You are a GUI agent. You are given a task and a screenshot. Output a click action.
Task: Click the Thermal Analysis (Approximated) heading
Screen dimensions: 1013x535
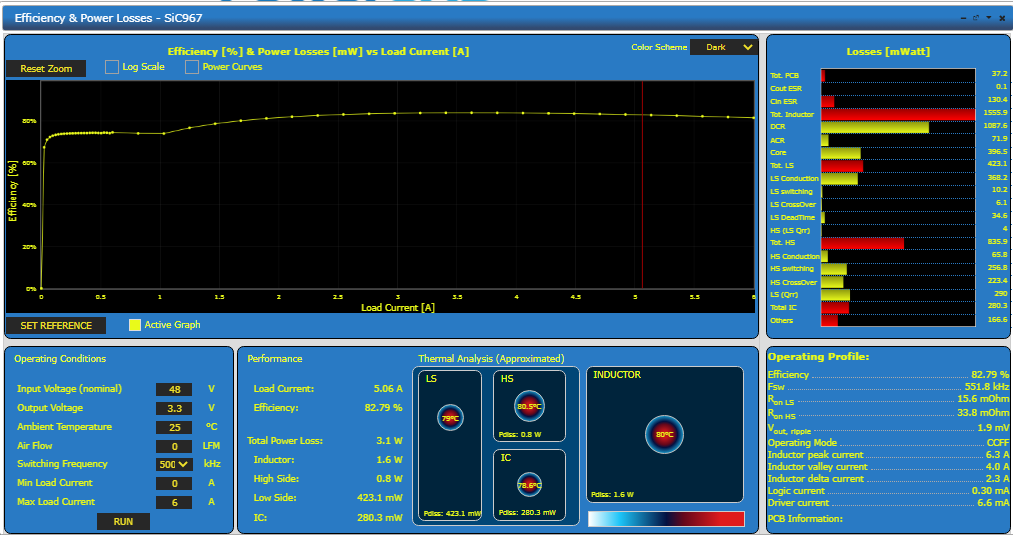point(491,359)
